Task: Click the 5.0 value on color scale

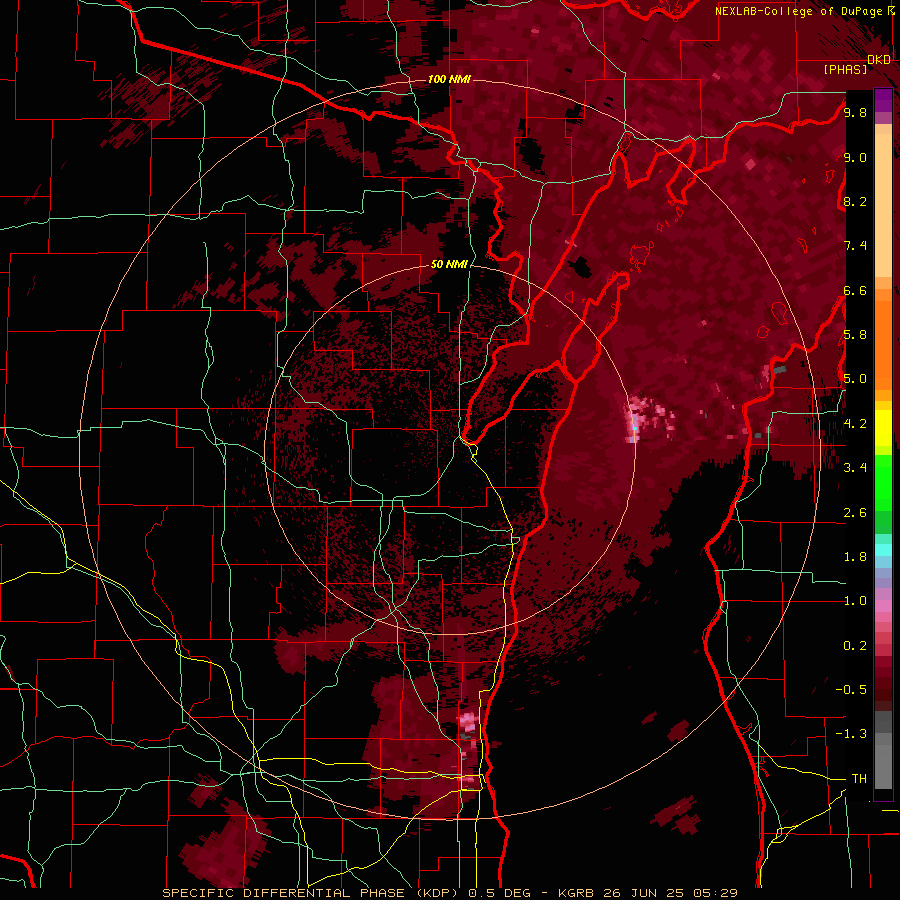Action: click(855, 379)
